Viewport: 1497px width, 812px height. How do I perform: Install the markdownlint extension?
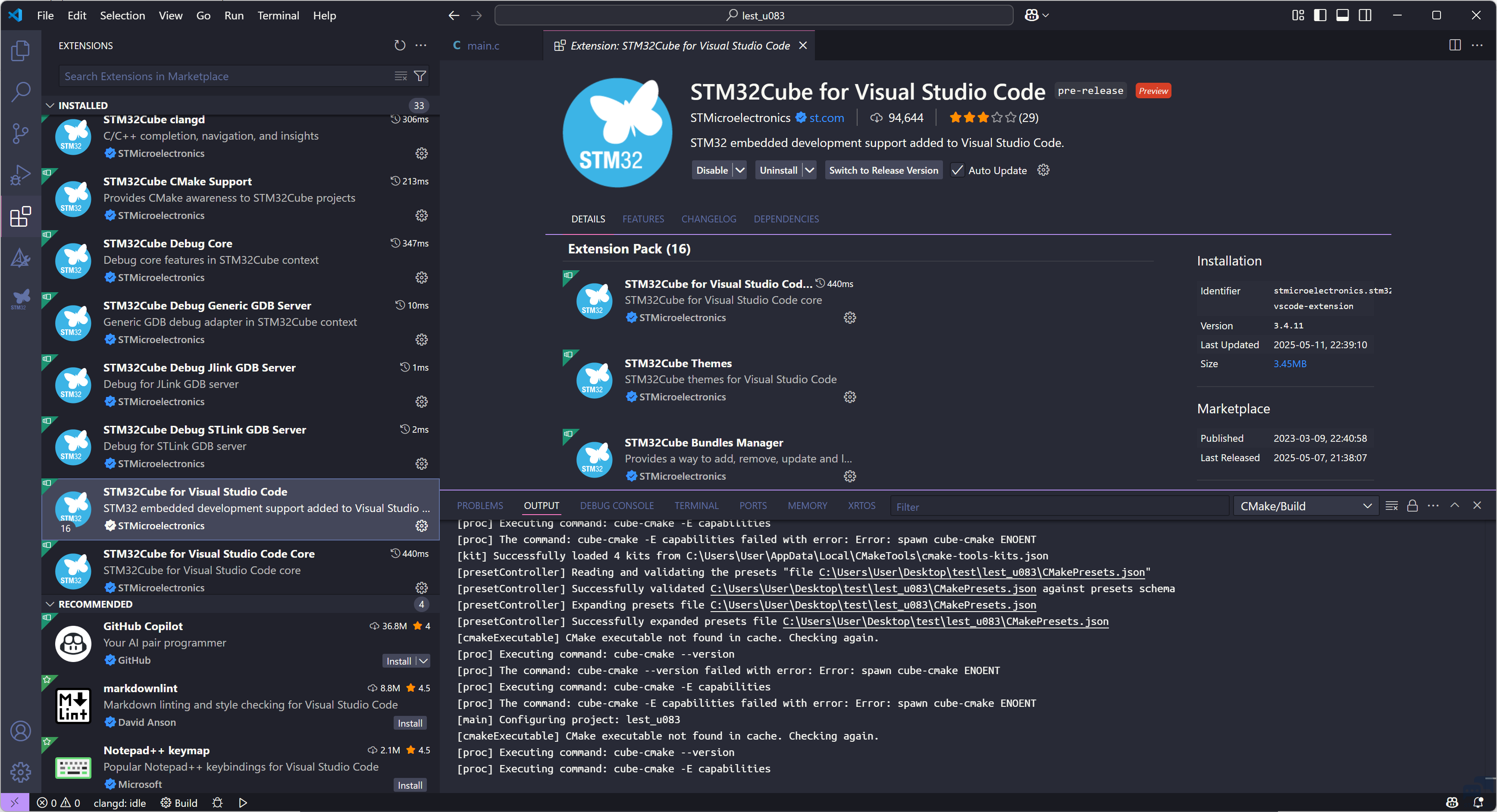[410, 723]
